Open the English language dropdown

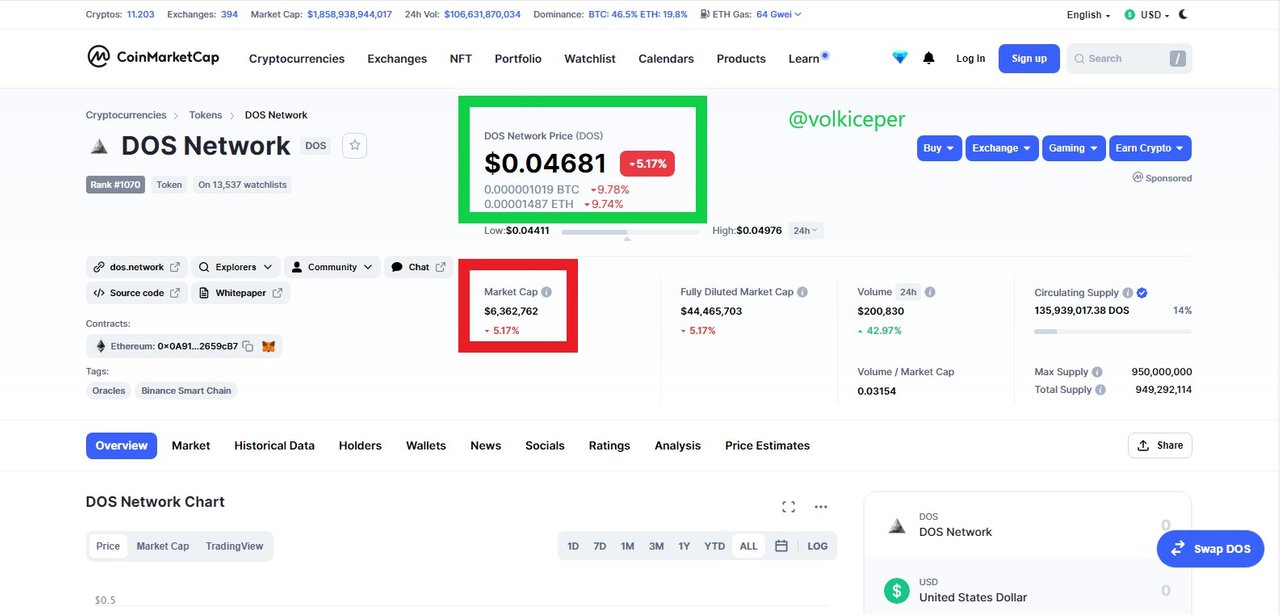coord(1088,14)
